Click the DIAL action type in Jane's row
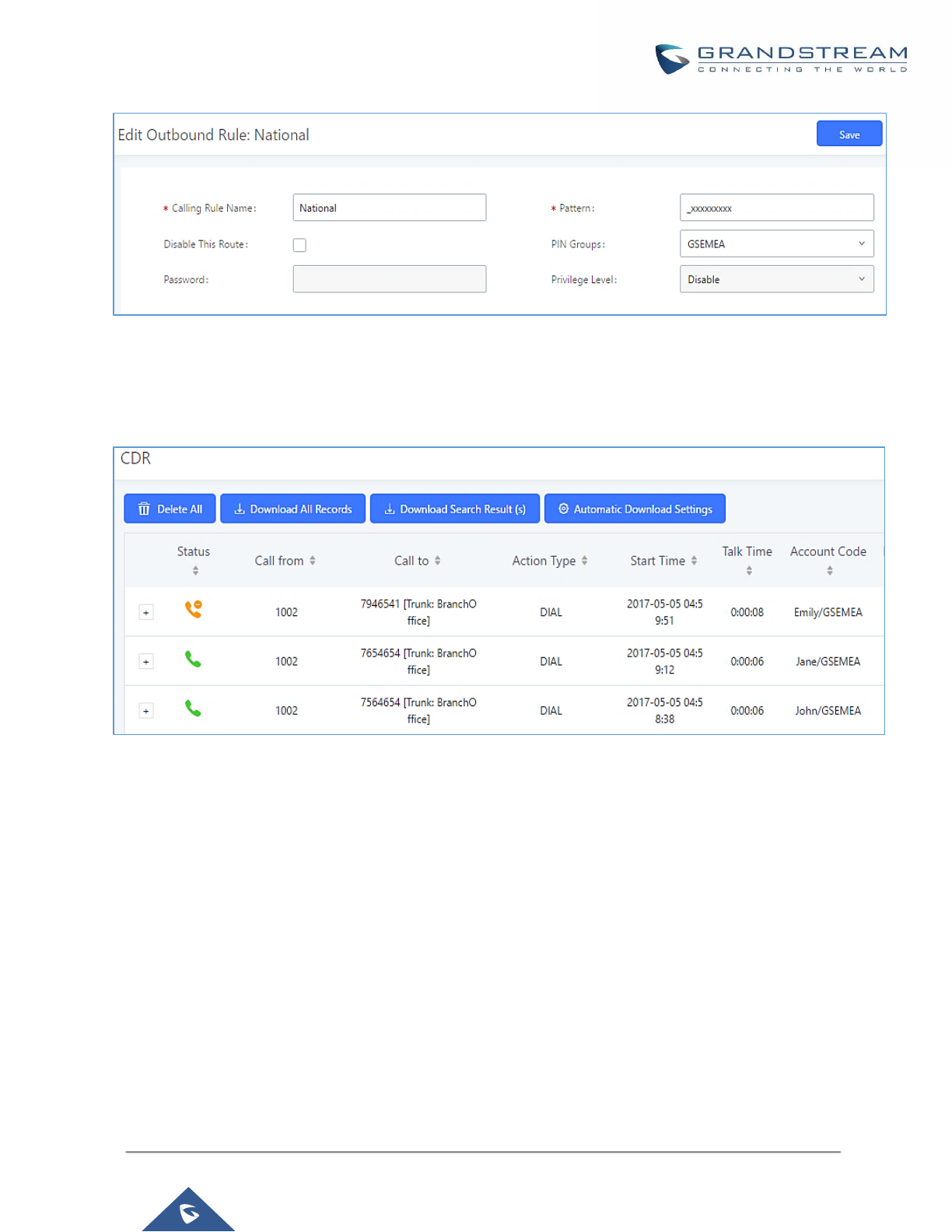 click(x=551, y=661)
